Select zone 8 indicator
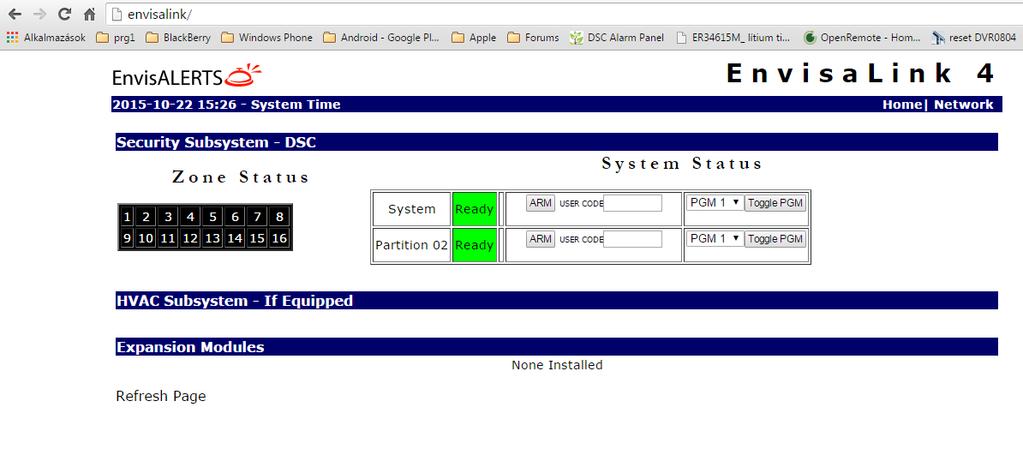The image size is (1023, 467). click(x=279, y=217)
